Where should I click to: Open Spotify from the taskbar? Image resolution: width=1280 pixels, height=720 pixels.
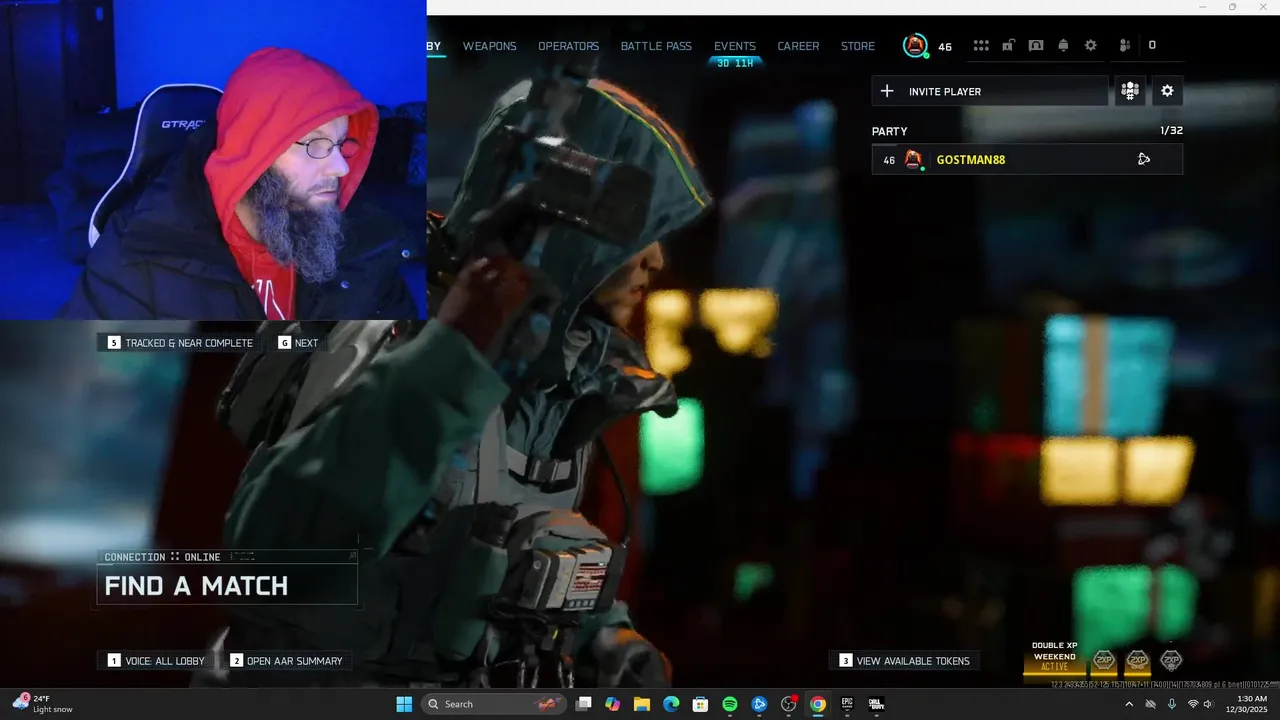[x=730, y=704]
